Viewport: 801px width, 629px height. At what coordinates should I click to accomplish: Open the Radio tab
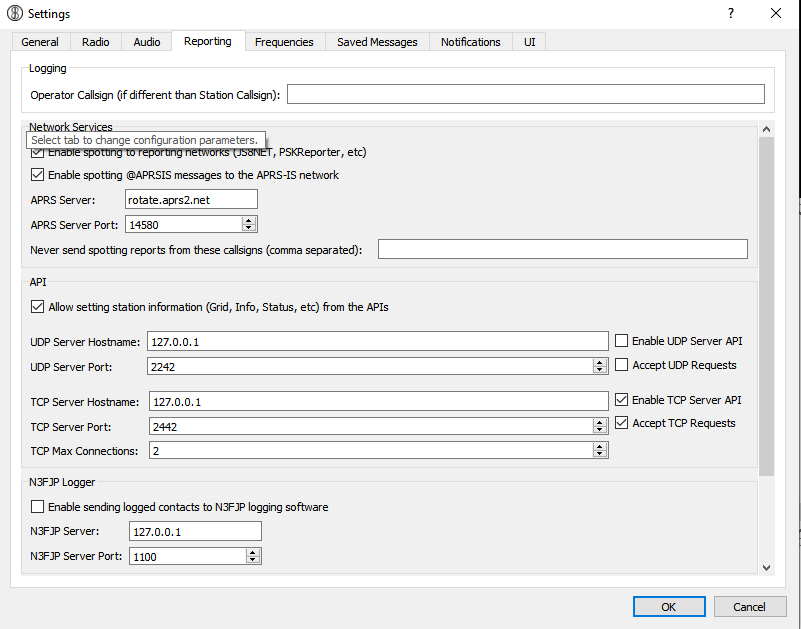click(x=96, y=42)
